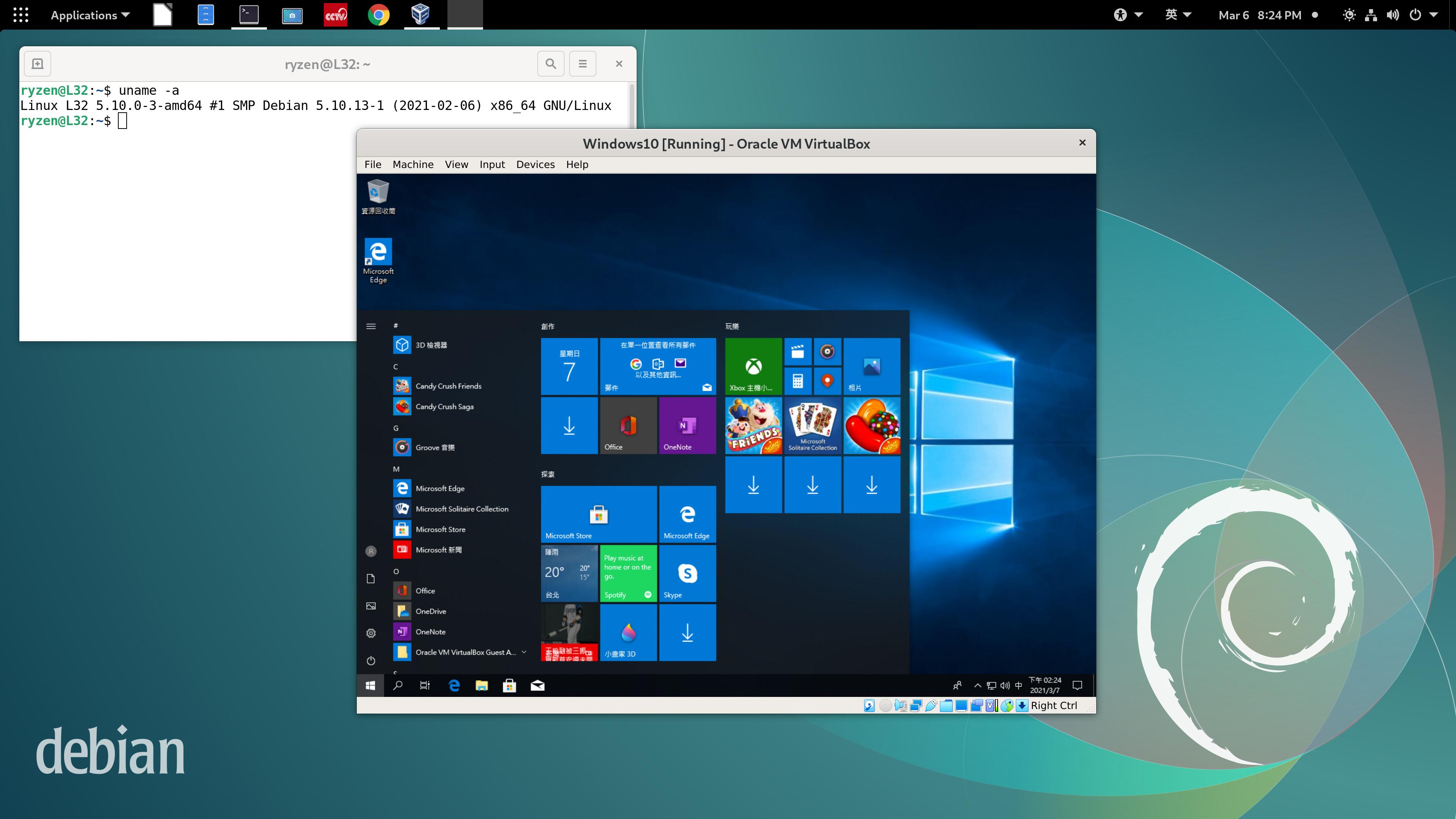Open the VirtualBox Devices menu

(x=535, y=165)
